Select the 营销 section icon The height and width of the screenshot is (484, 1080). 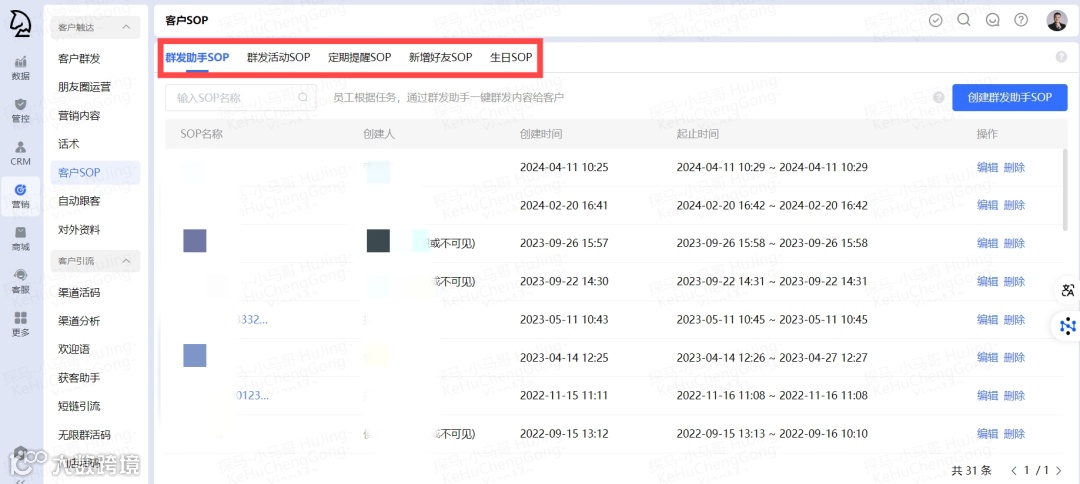(x=21, y=196)
